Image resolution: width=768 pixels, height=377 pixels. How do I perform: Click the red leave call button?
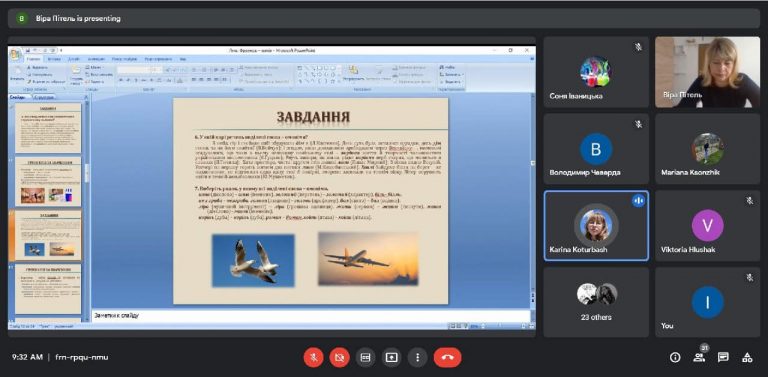(447, 357)
